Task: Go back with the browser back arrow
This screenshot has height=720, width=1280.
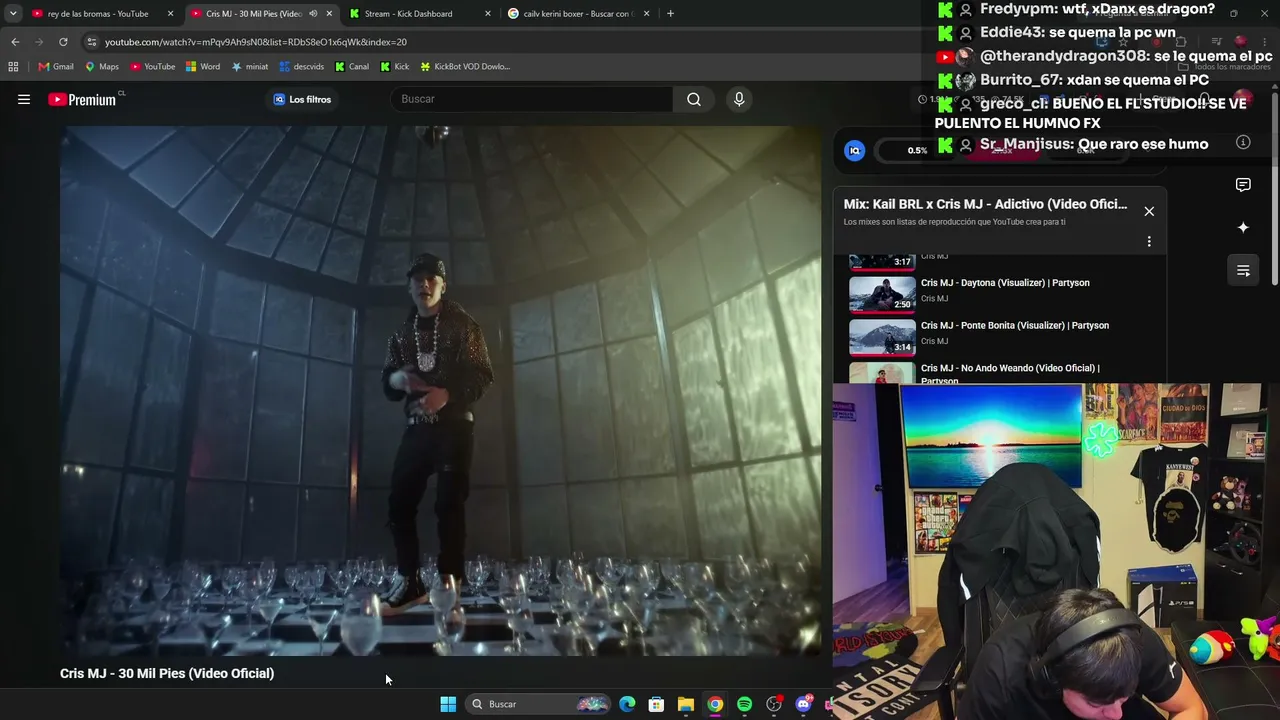Action: click(x=15, y=42)
